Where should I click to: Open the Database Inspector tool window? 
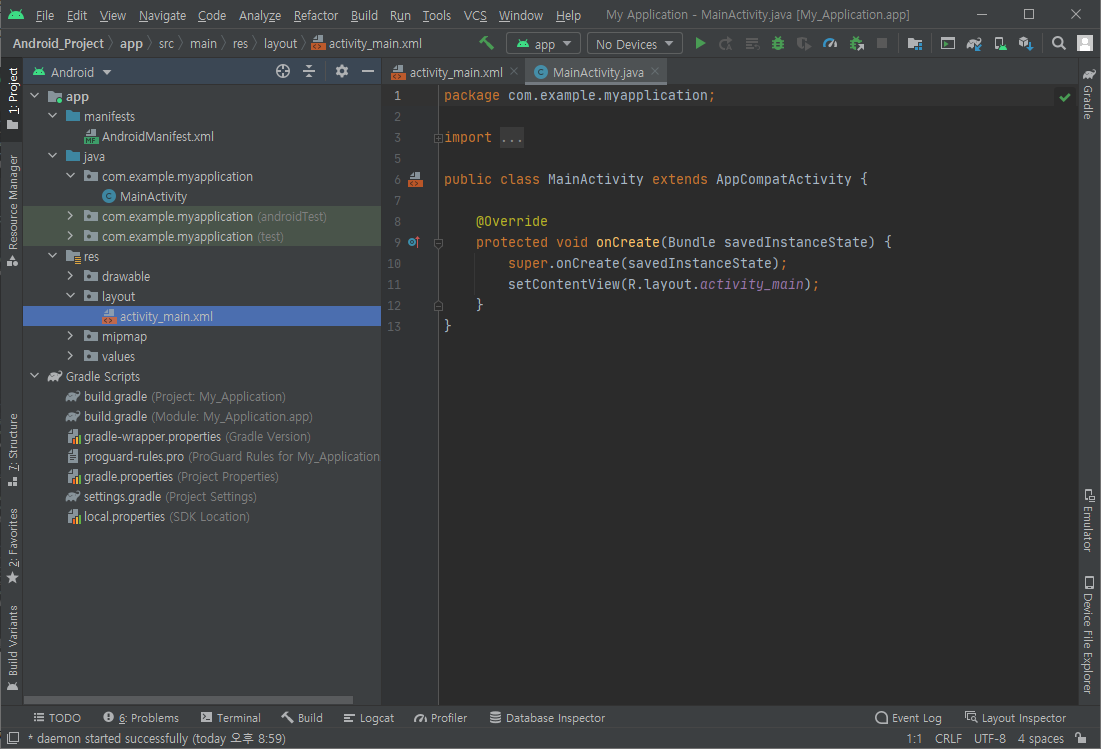[x=547, y=718]
